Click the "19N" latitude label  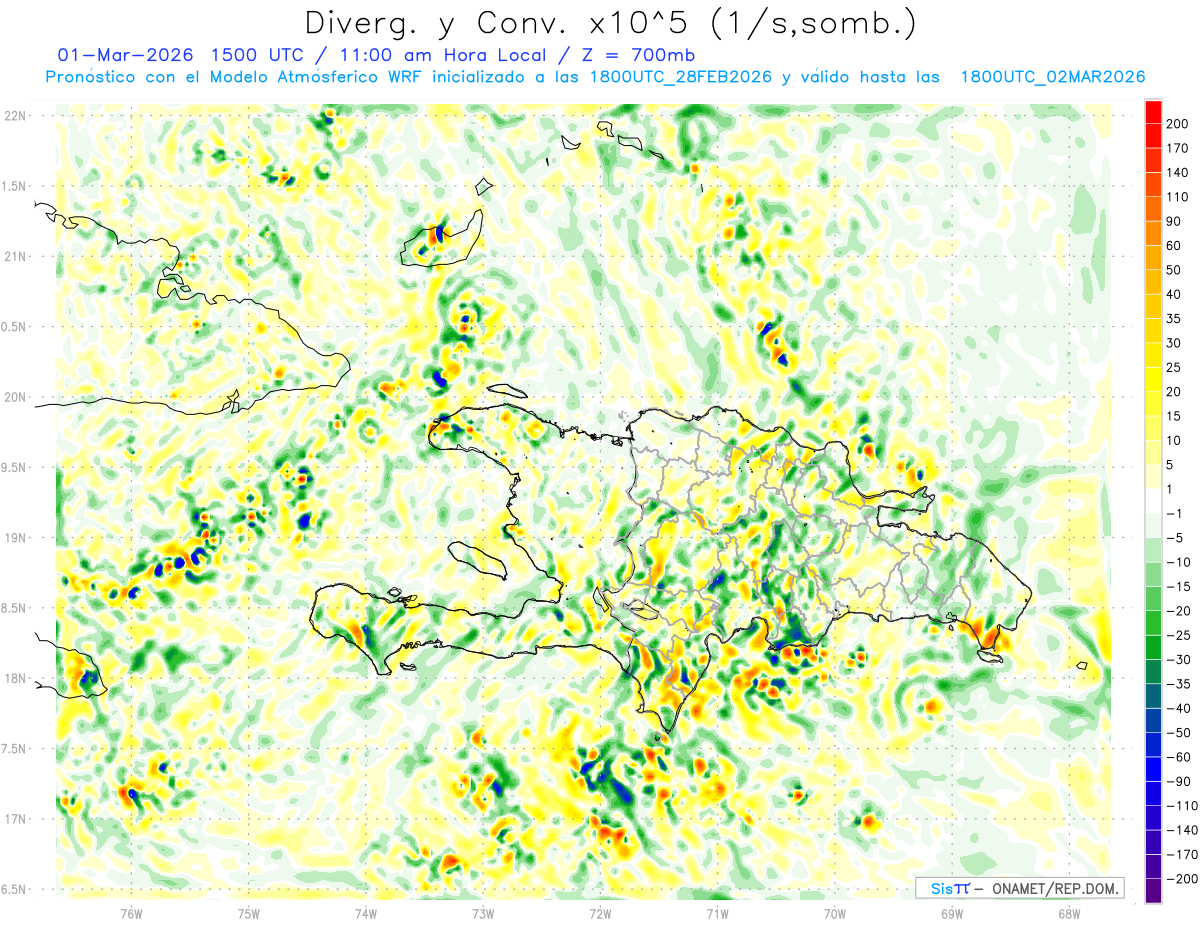click(14, 538)
